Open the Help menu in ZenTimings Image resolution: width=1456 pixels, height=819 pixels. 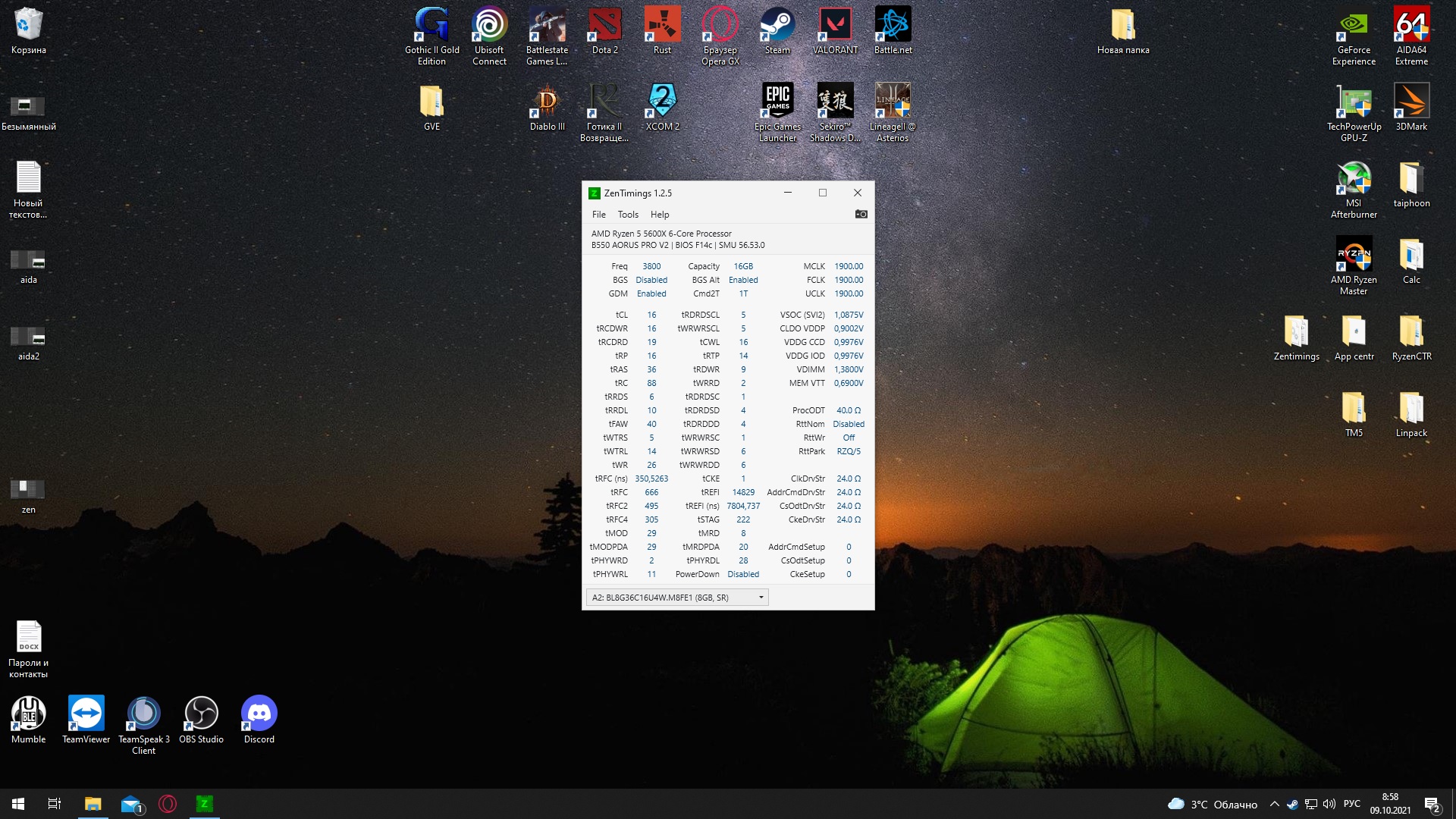[659, 215]
